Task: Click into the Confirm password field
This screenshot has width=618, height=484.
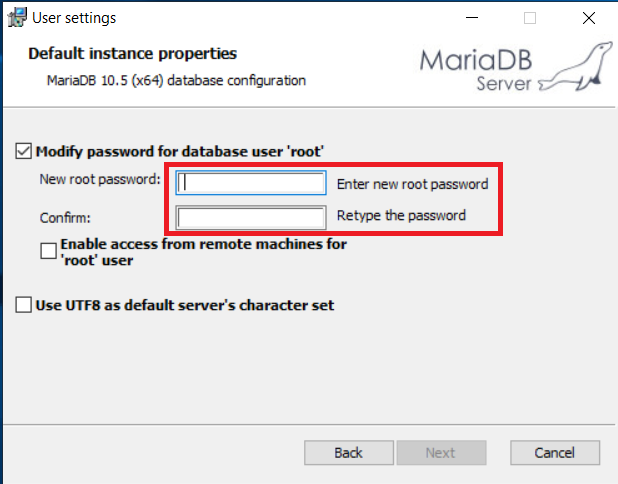Action: [x=251, y=217]
